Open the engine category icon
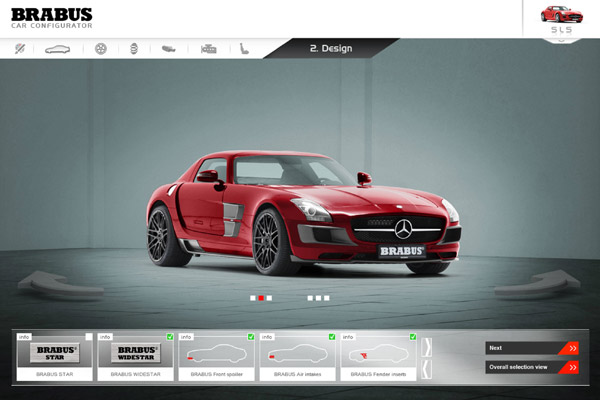 pyautogui.click(x=208, y=48)
